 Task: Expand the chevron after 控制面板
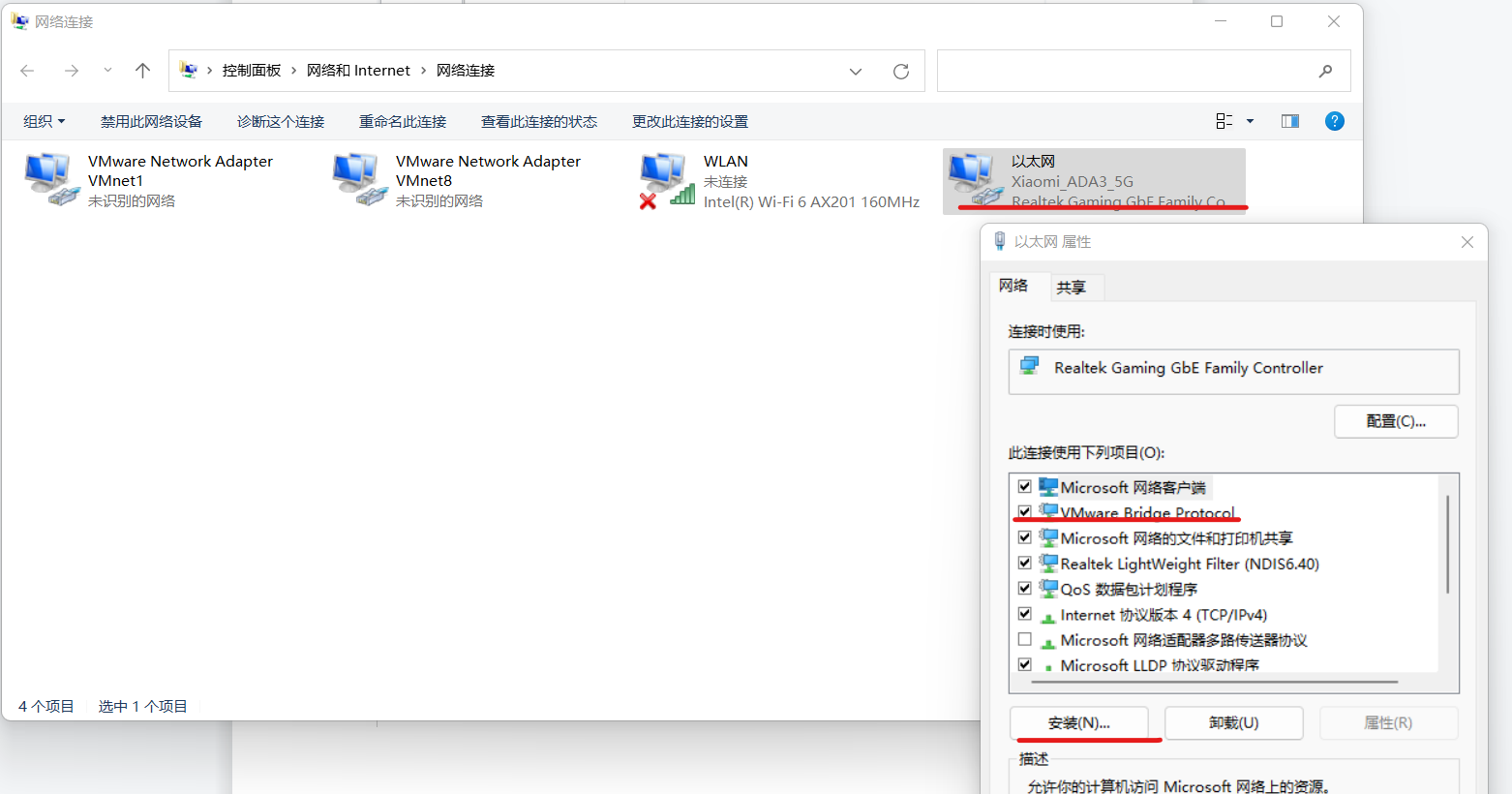tap(294, 71)
